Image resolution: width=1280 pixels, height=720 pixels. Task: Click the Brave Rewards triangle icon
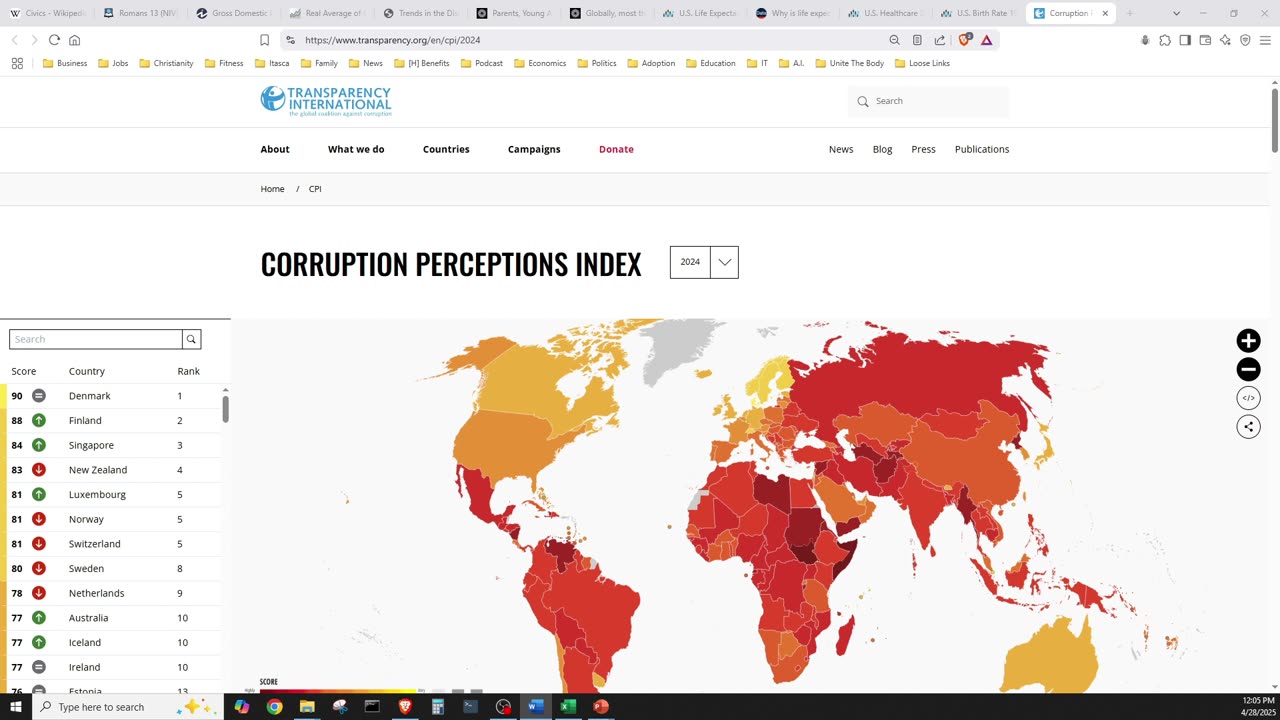click(986, 40)
